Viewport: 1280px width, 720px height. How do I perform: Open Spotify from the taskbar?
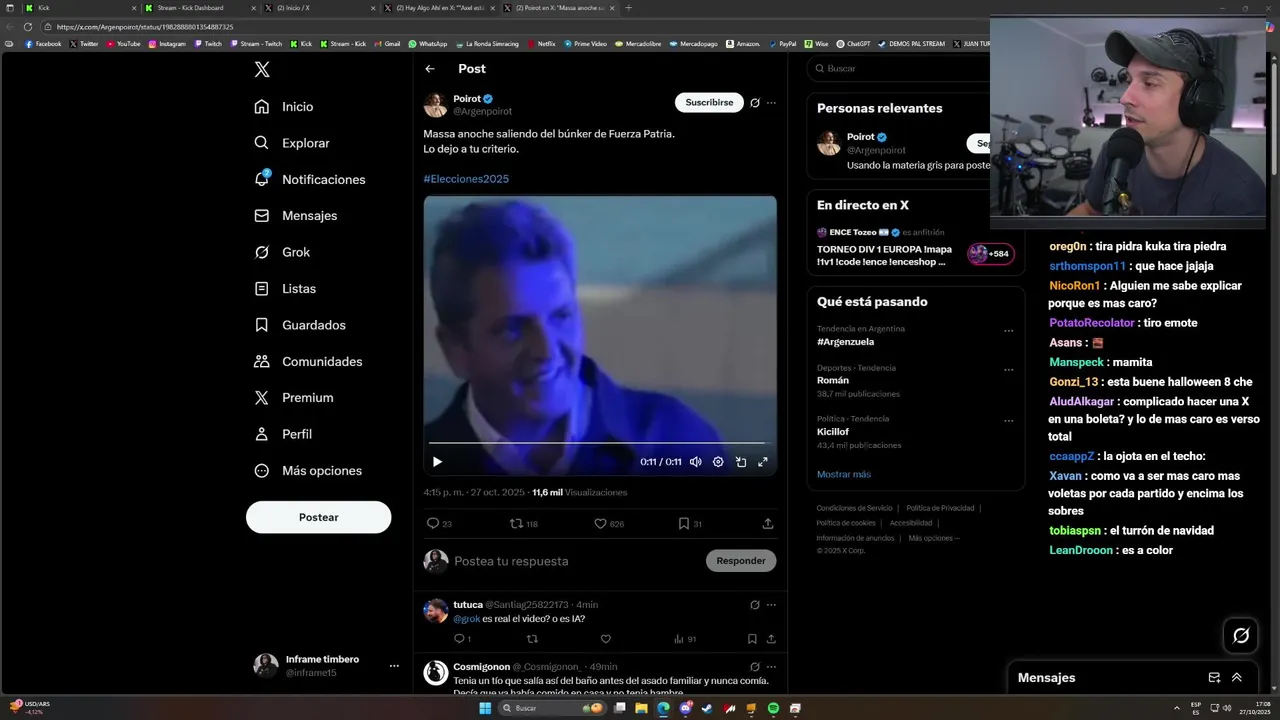point(773,708)
